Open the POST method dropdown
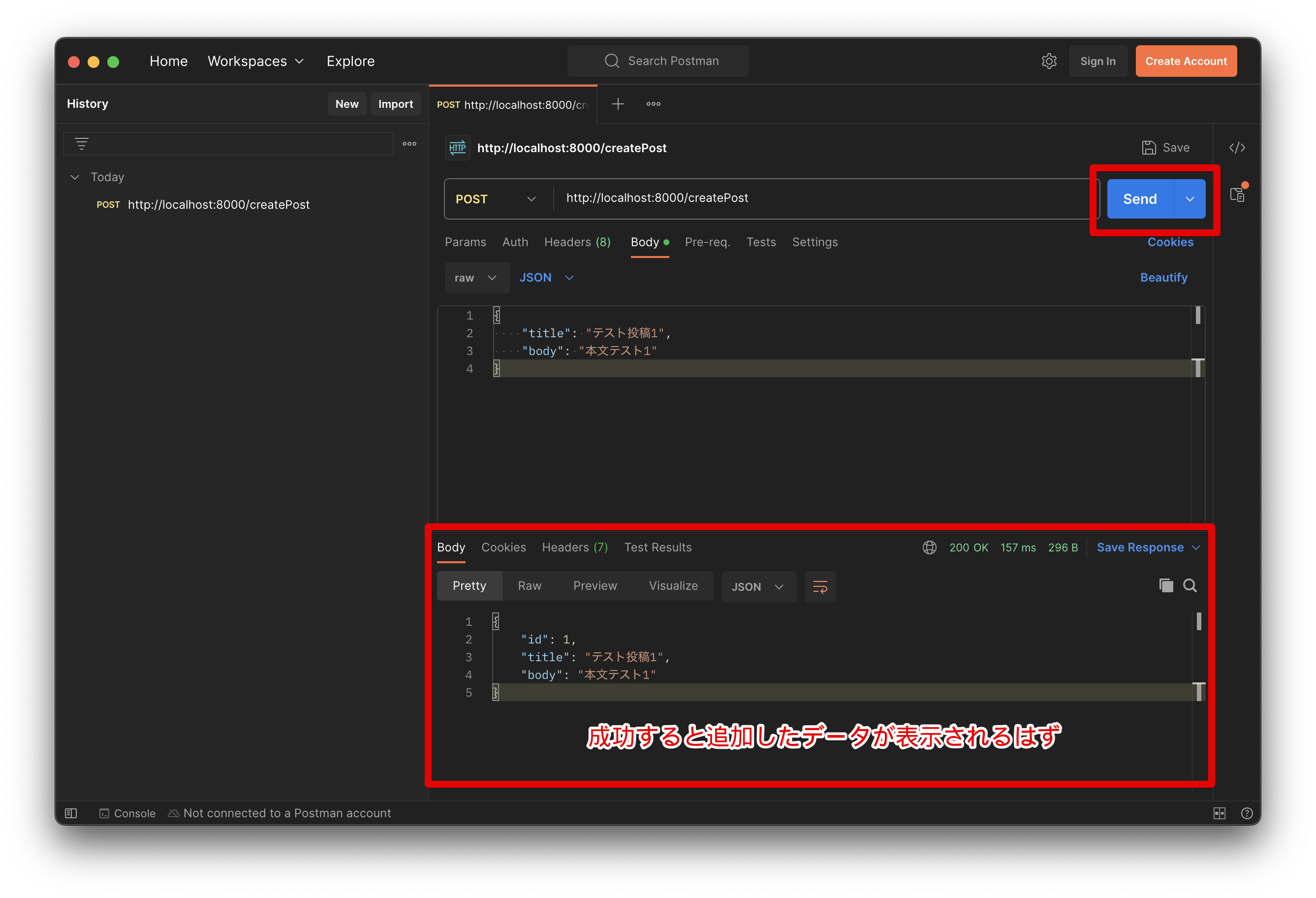Image resolution: width=1316 pixels, height=898 pixels. (496, 199)
